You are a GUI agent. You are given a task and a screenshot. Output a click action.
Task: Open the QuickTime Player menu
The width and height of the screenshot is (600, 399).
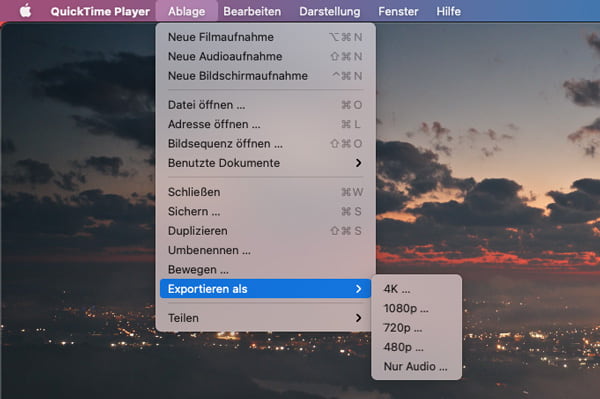click(x=100, y=11)
